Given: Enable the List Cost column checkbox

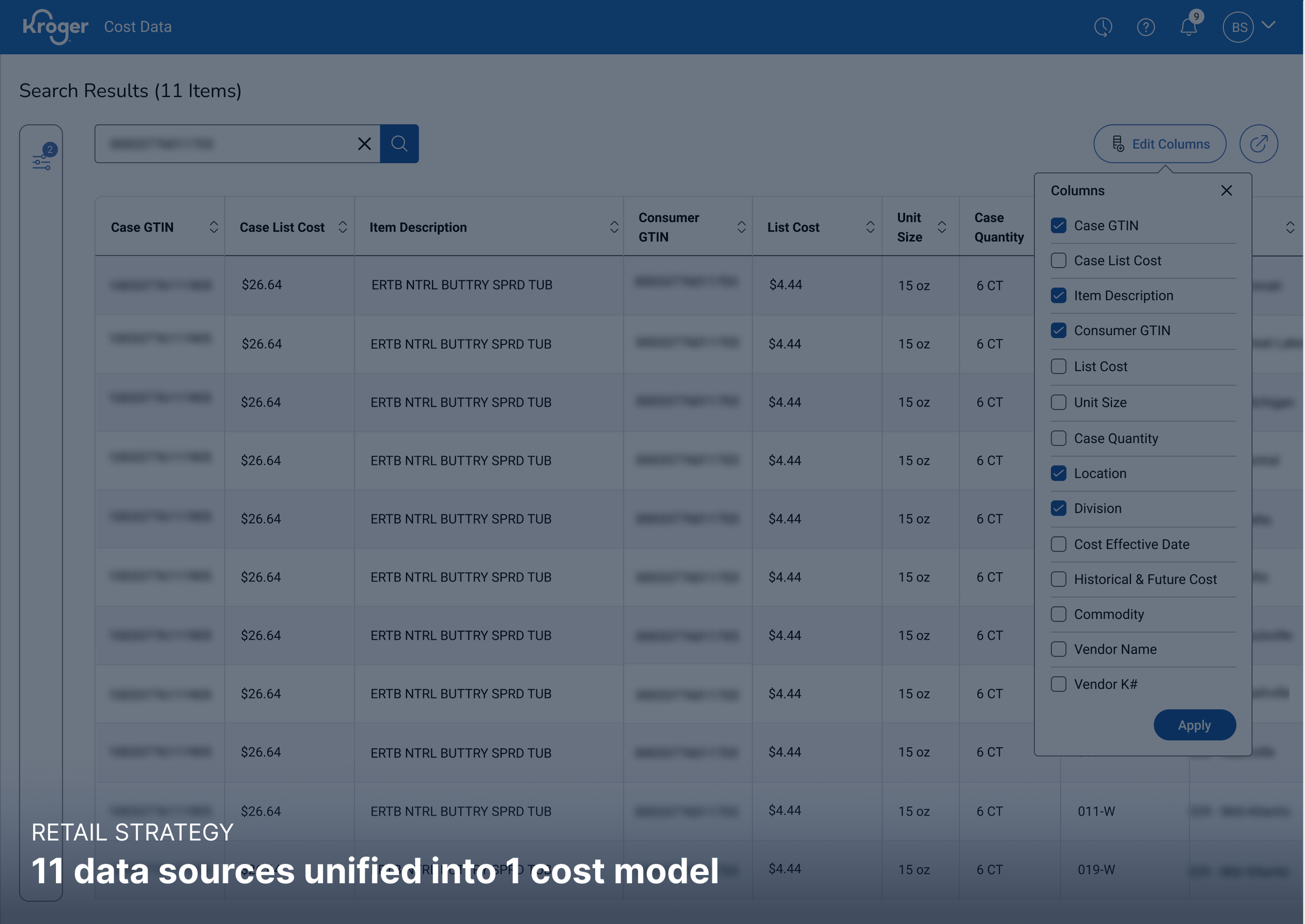Looking at the screenshot, I should pyautogui.click(x=1059, y=366).
